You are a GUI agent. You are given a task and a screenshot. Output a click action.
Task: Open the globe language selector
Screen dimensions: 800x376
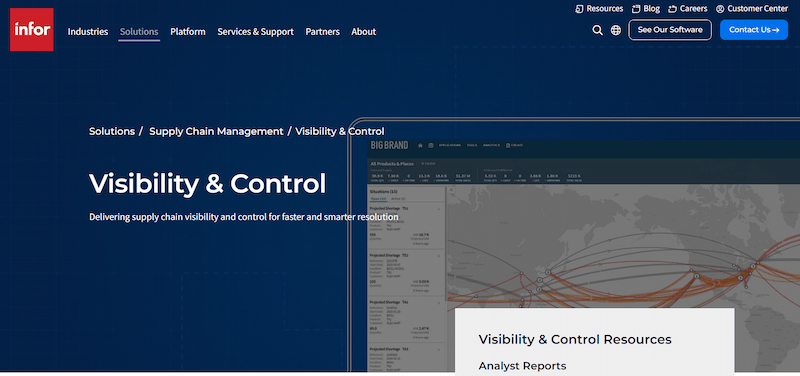pos(616,30)
